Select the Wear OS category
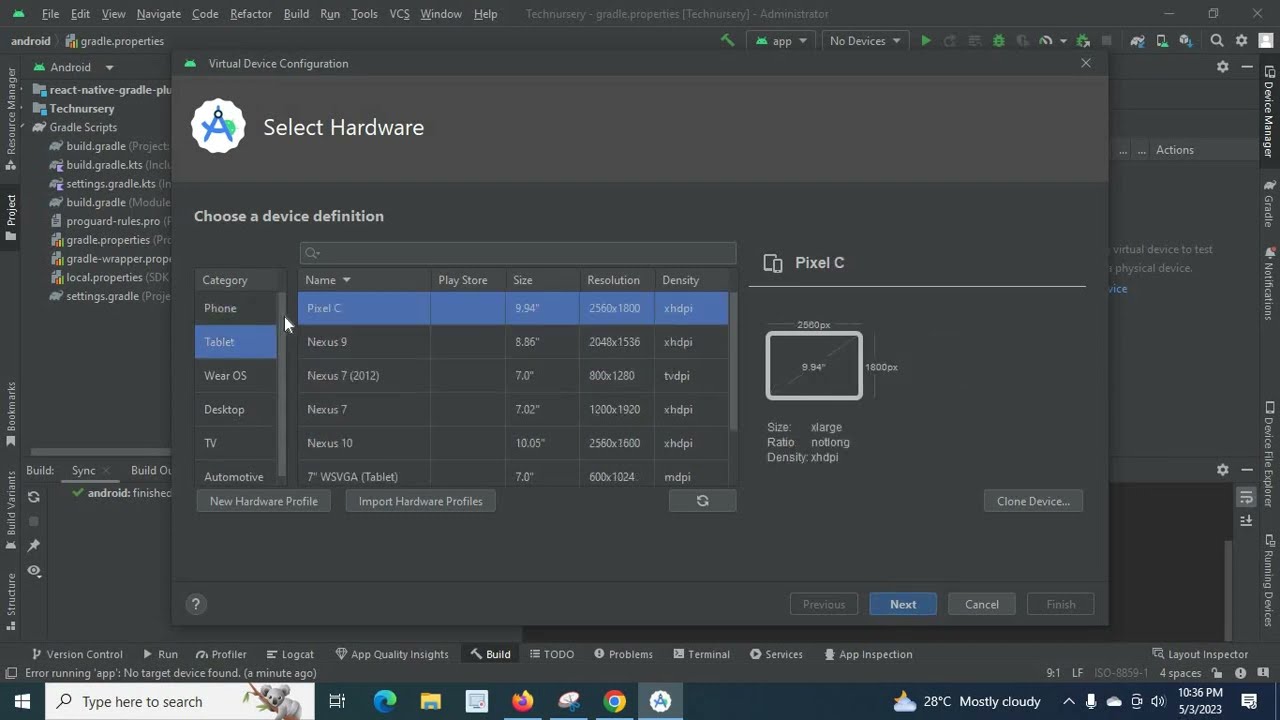The height and width of the screenshot is (720, 1280). pyautogui.click(x=236, y=376)
